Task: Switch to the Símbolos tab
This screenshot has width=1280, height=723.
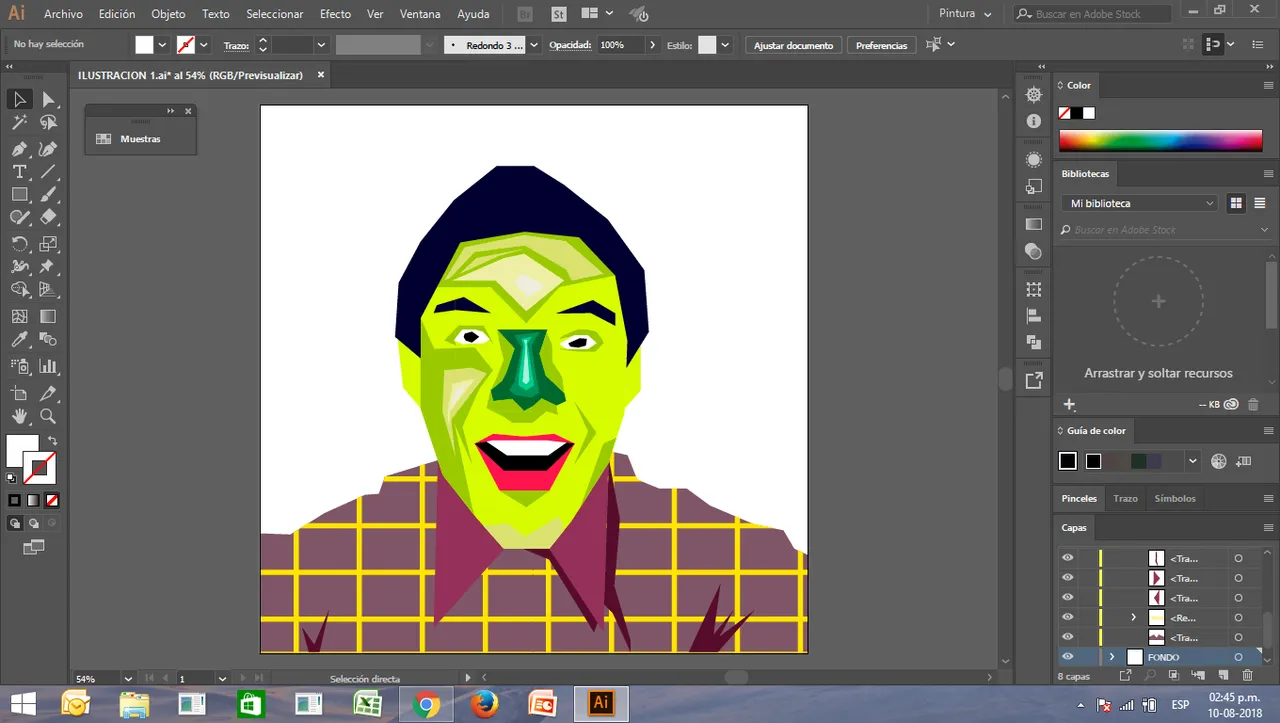Action: (1175, 498)
